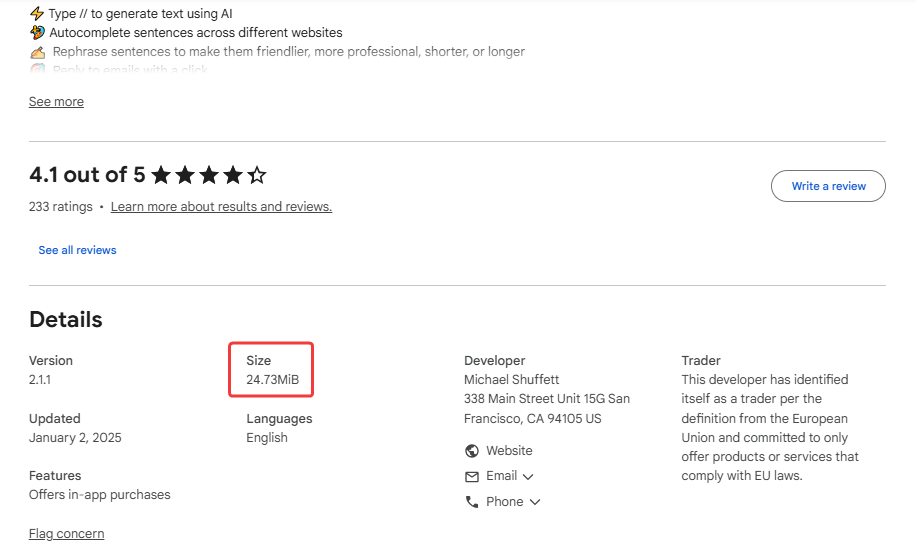Click the phone handset icon
This screenshot has height=549, width=916.
[x=472, y=502]
